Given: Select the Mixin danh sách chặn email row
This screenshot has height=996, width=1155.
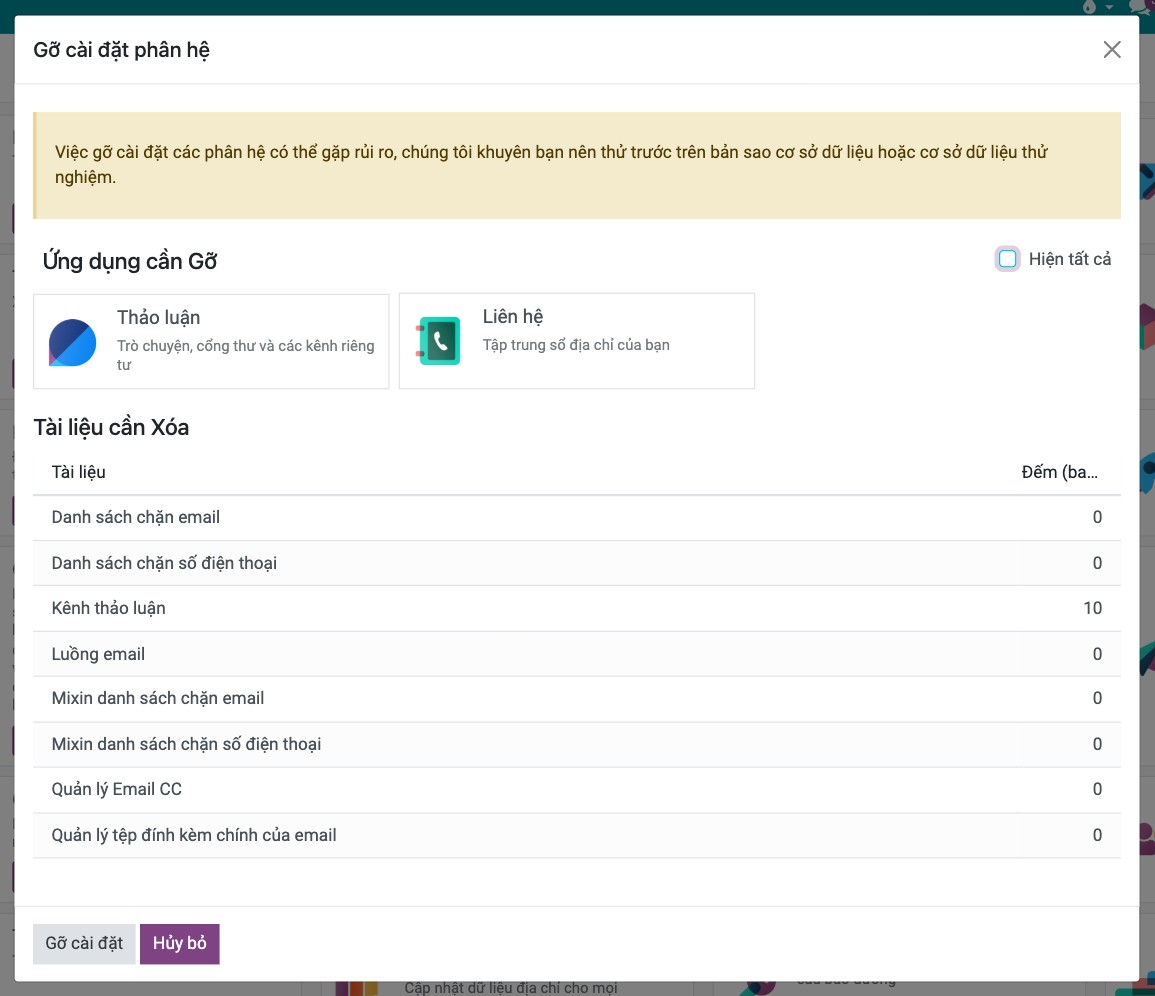Looking at the screenshot, I should 577,699.
